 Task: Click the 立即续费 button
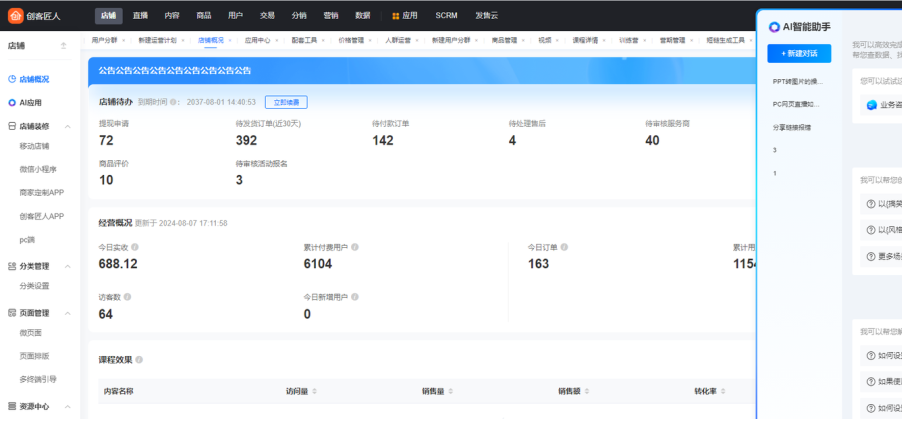286,102
